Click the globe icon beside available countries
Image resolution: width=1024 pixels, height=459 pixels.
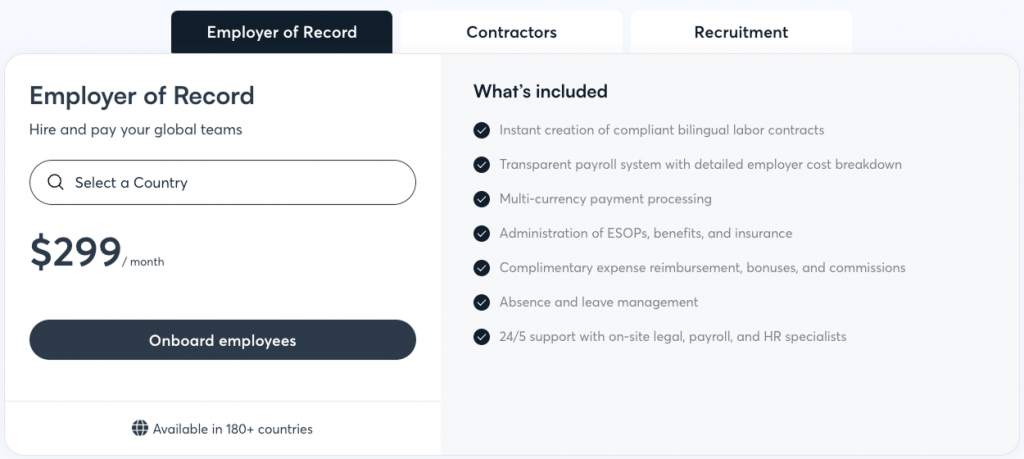point(140,429)
